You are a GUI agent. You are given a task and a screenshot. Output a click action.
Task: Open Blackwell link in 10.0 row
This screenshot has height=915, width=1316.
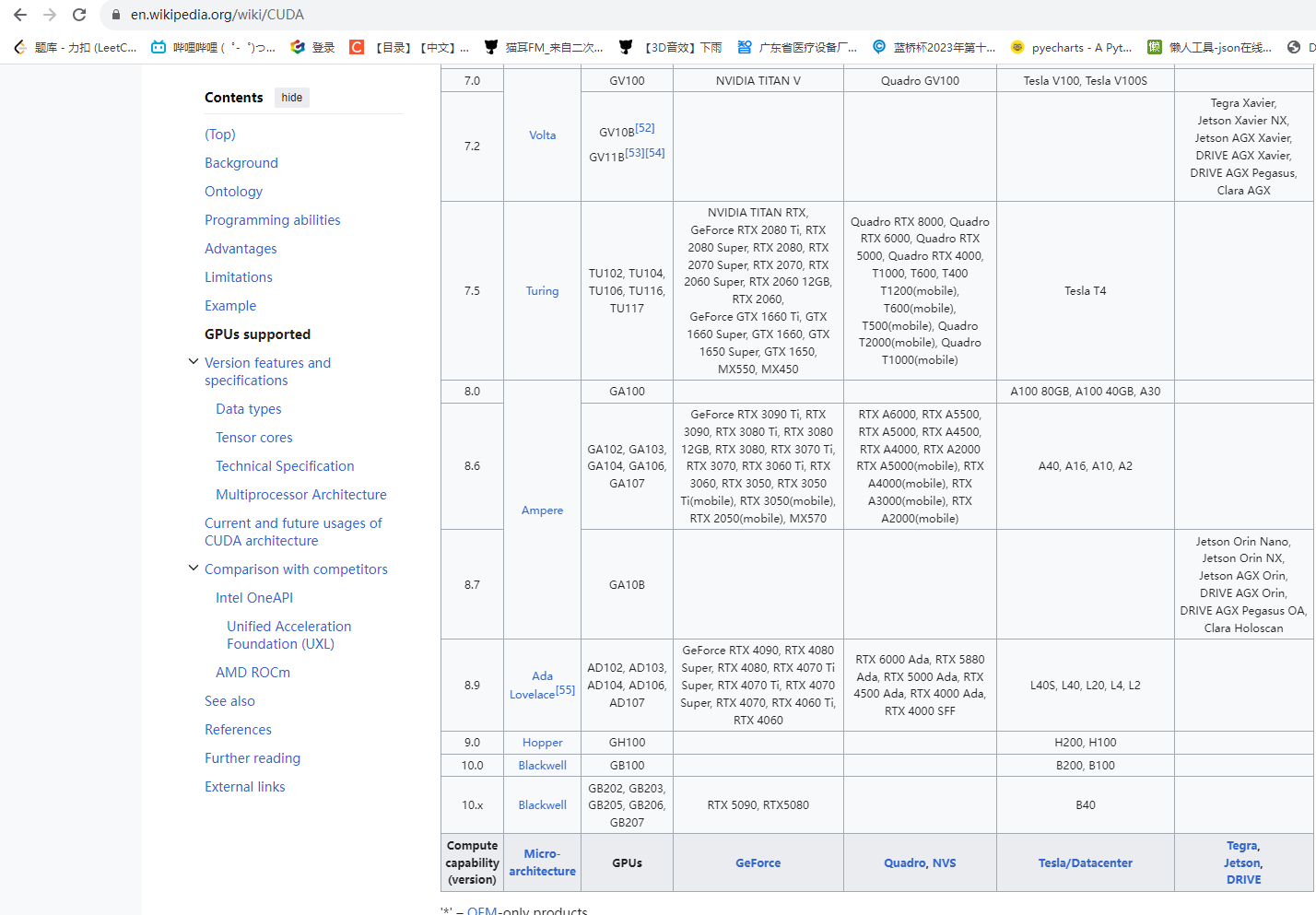point(542,766)
